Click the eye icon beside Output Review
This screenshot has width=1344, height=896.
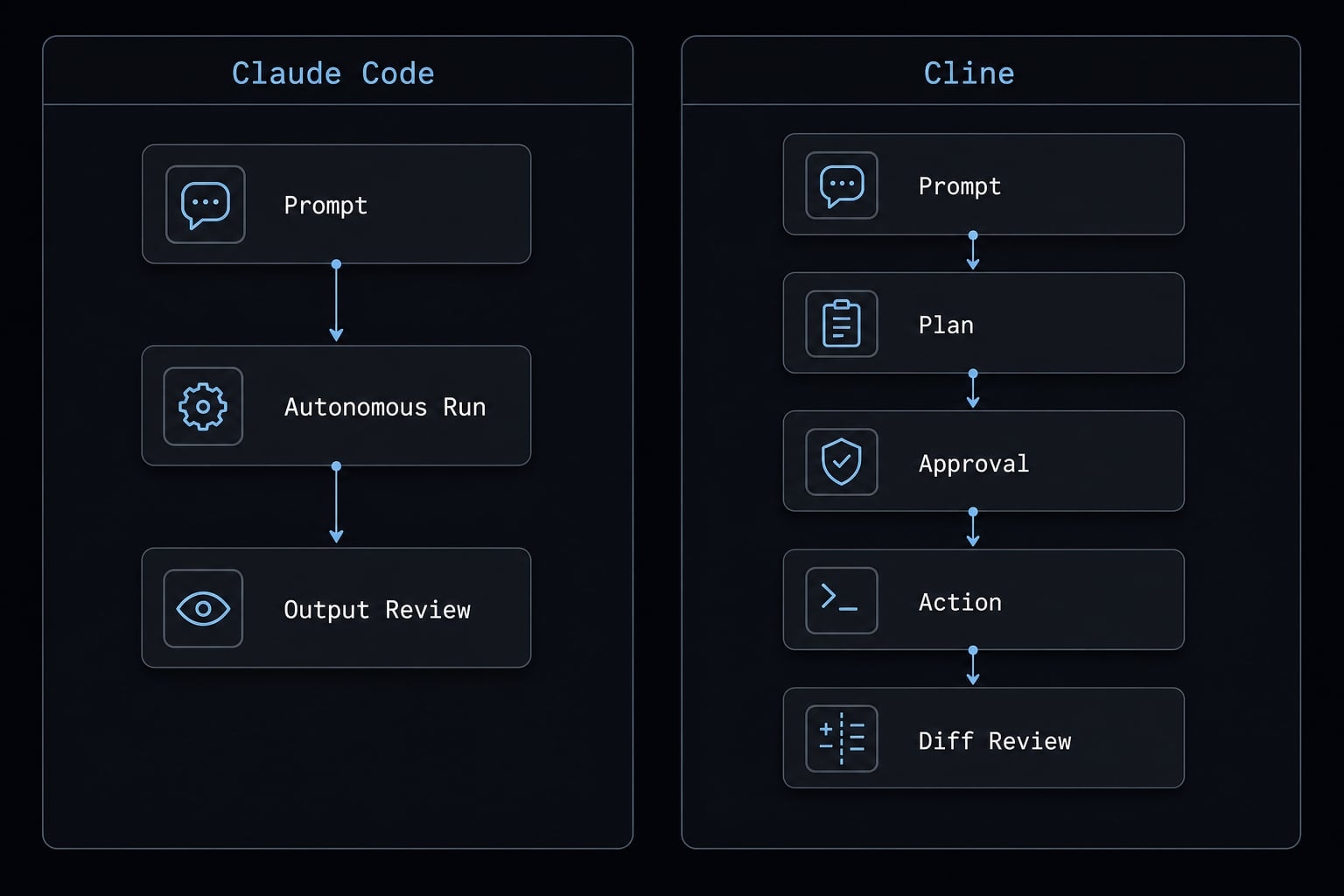click(203, 609)
